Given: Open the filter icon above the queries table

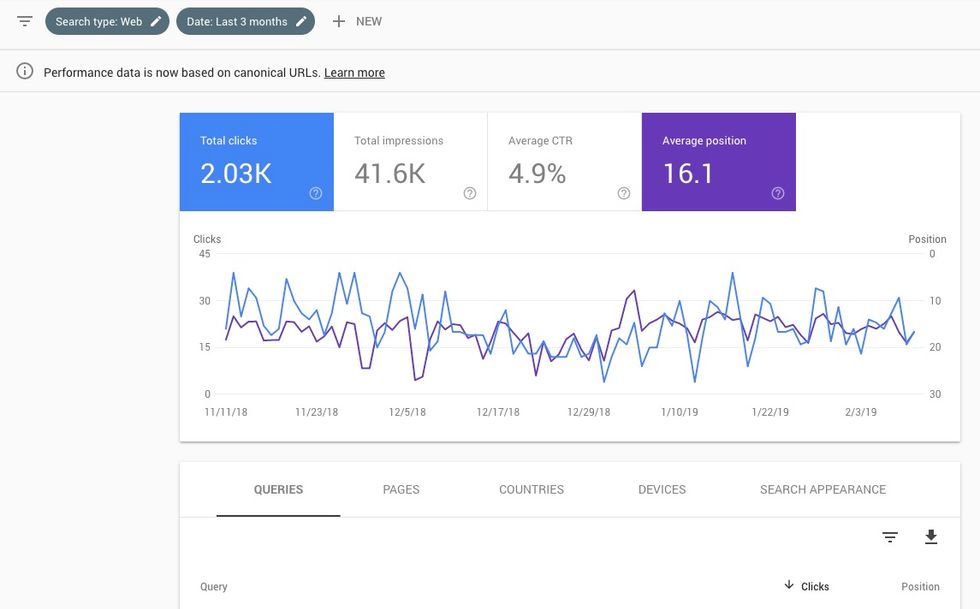Looking at the screenshot, I should click(x=889, y=537).
